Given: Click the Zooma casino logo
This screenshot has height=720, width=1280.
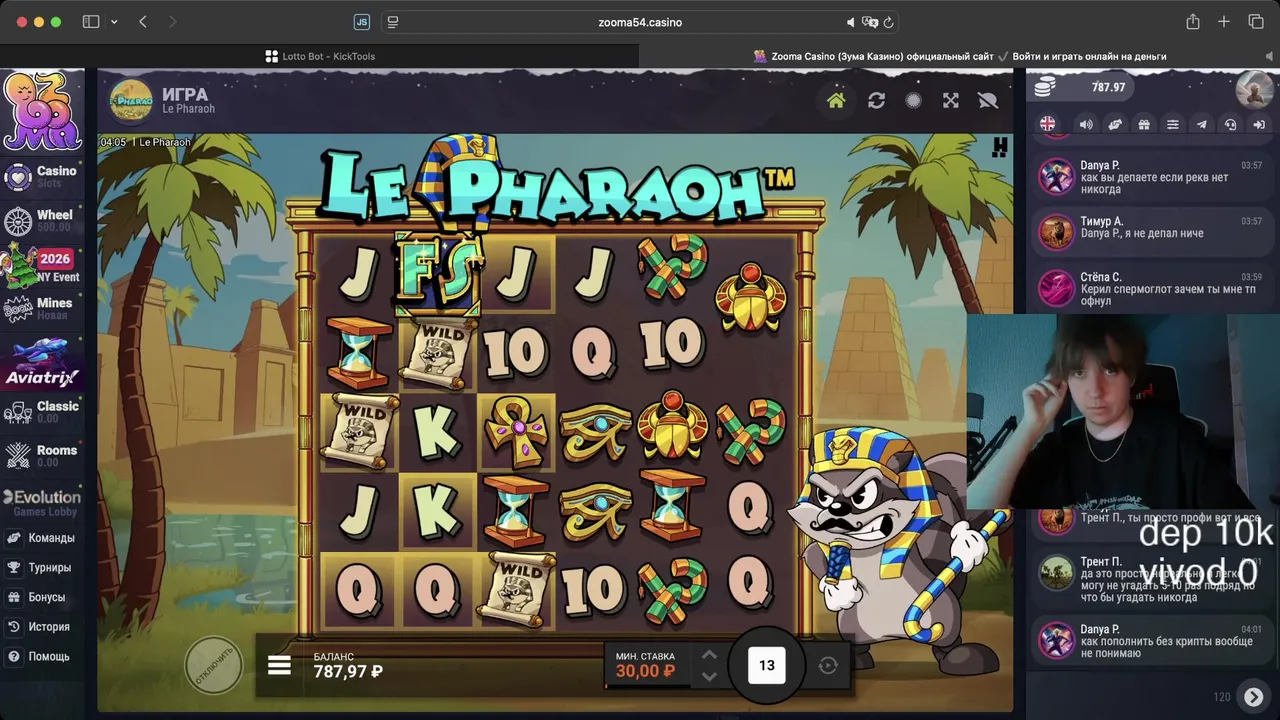Looking at the screenshot, I should pyautogui.click(x=42, y=110).
